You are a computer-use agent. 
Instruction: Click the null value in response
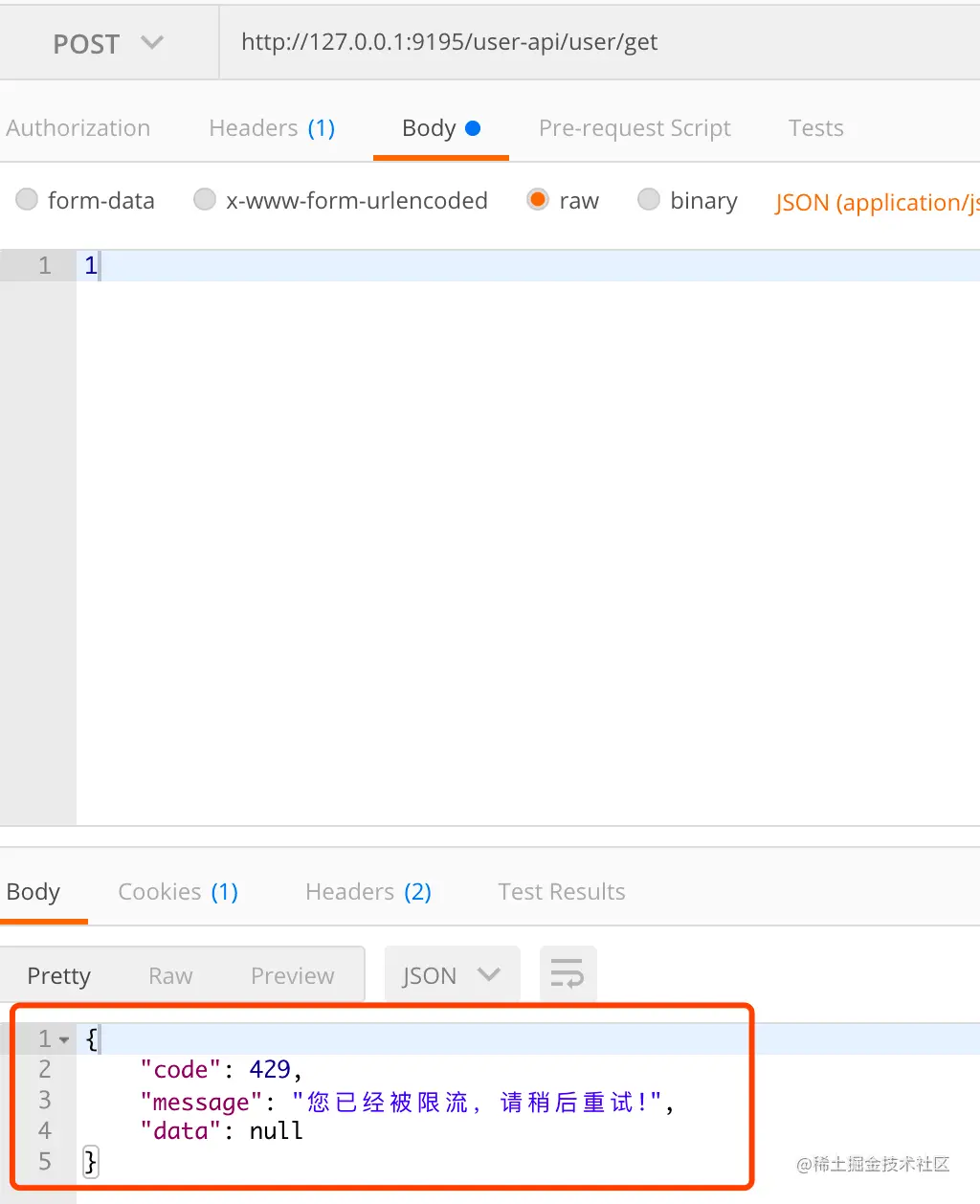point(277,1131)
